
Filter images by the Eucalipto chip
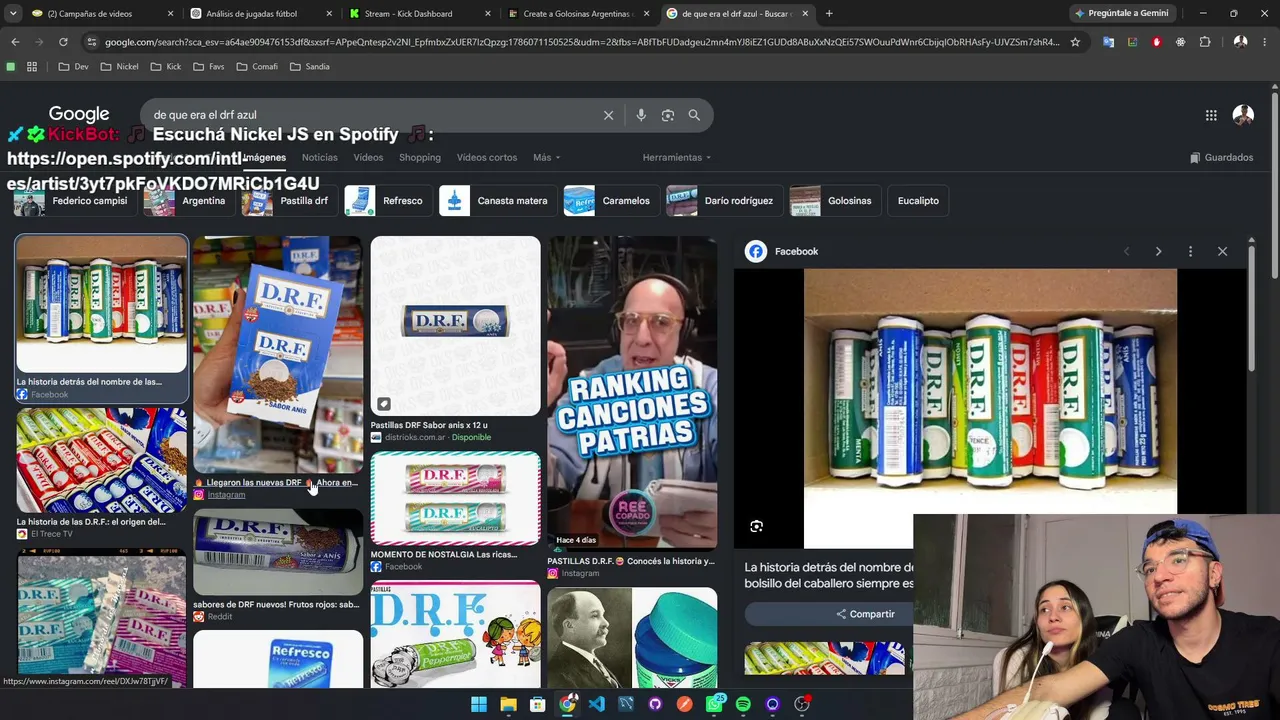pos(918,201)
